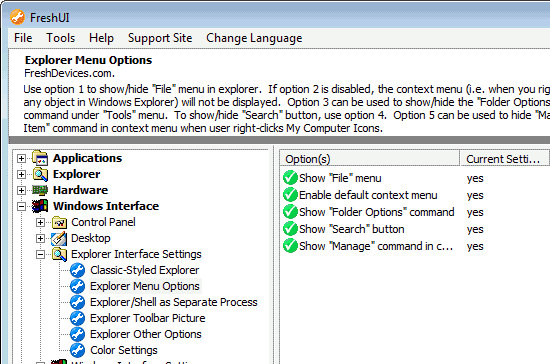Select Hardware in the tree
This screenshot has width=550, height=364.
coord(80,190)
